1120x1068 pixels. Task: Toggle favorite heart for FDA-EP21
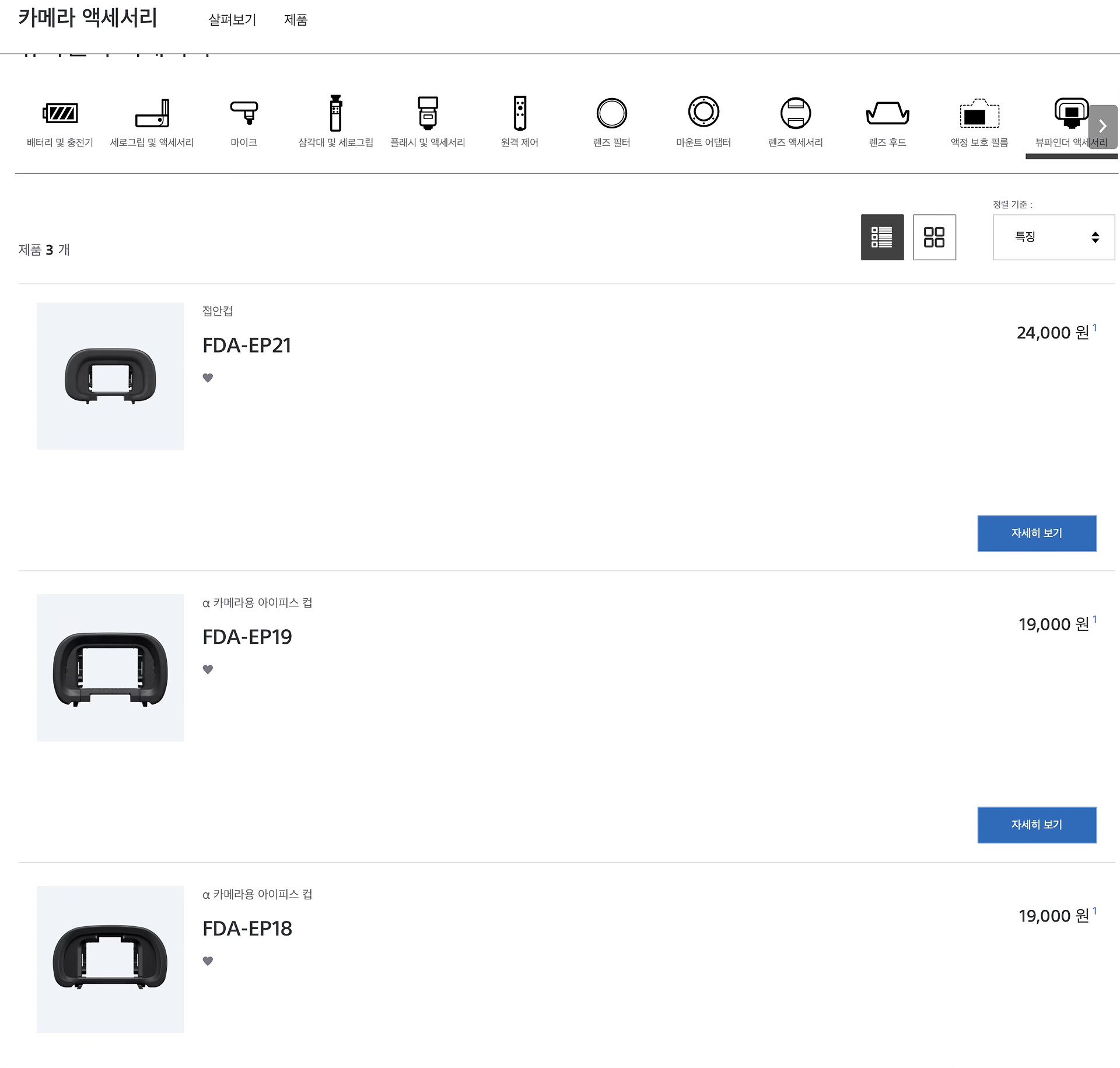(208, 378)
